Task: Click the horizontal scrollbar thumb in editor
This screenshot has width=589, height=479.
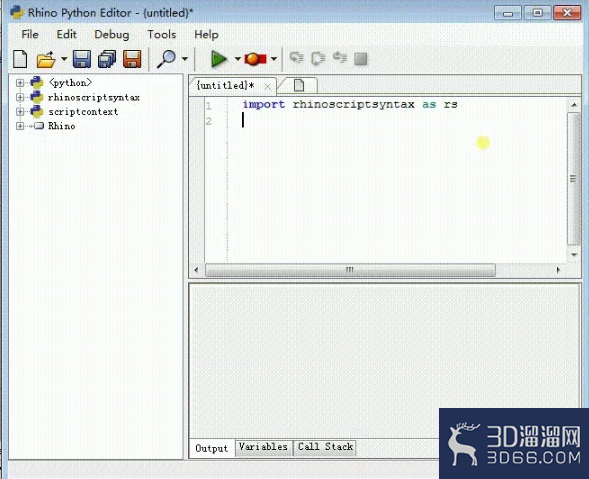Action: [x=350, y=270]
